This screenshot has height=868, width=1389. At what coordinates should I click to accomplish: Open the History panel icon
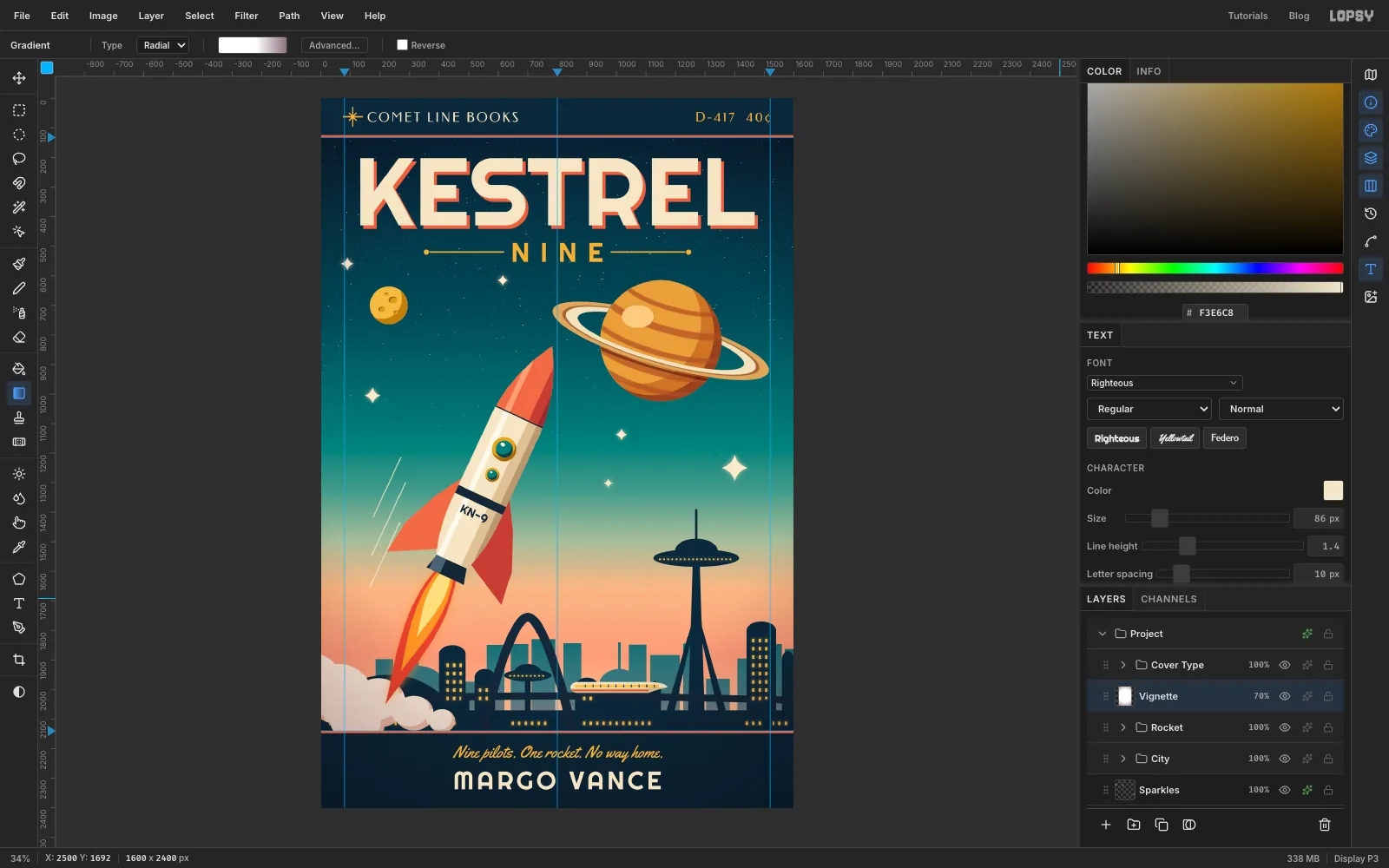1371,214
